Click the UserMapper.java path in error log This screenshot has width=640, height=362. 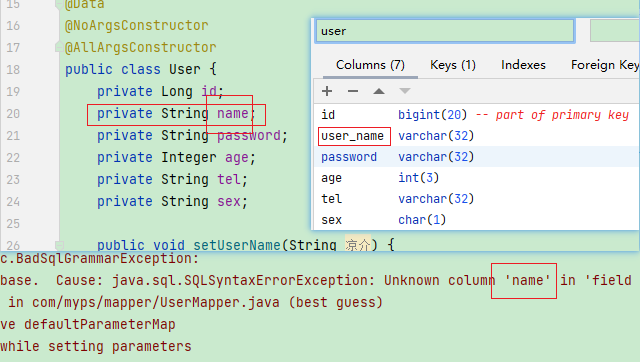pyautogui.click(x=156, y=302)
